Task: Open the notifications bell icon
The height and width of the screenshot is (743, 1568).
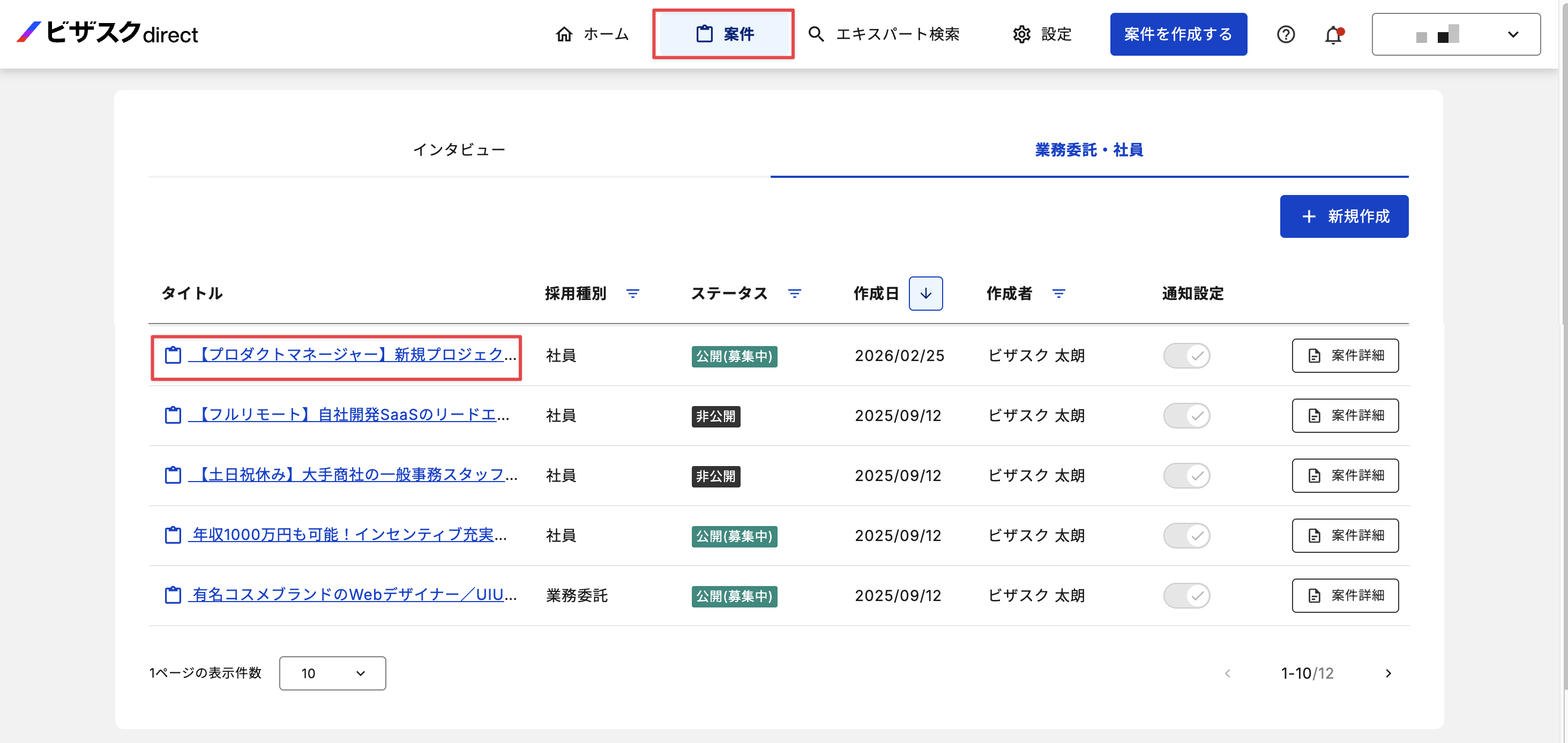Action: pyautogui.click(x=1334, y=35)
